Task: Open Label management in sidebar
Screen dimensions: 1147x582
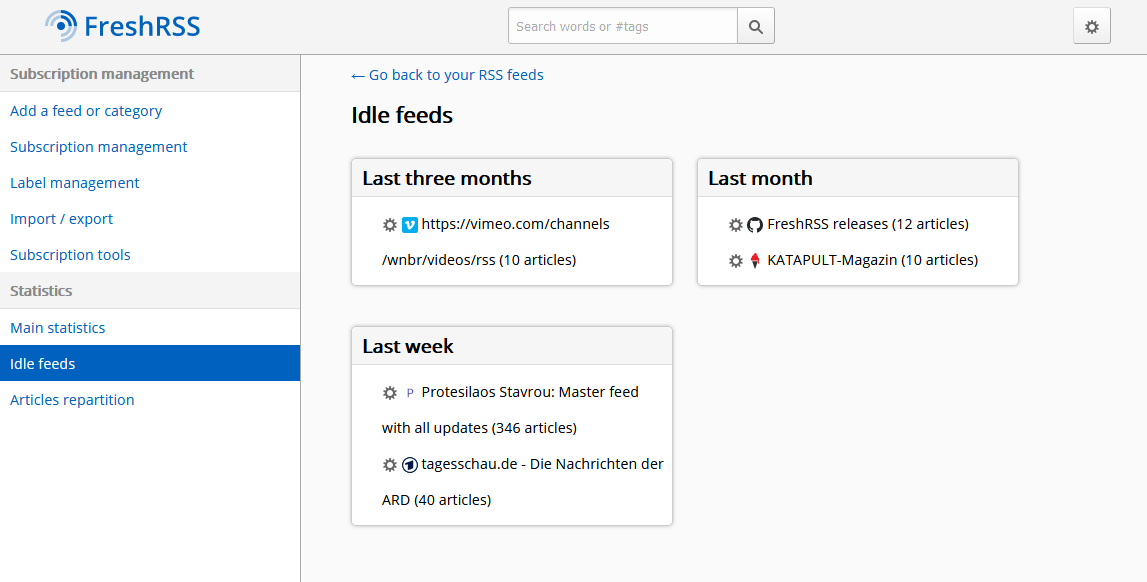Action: coord(75,183)
